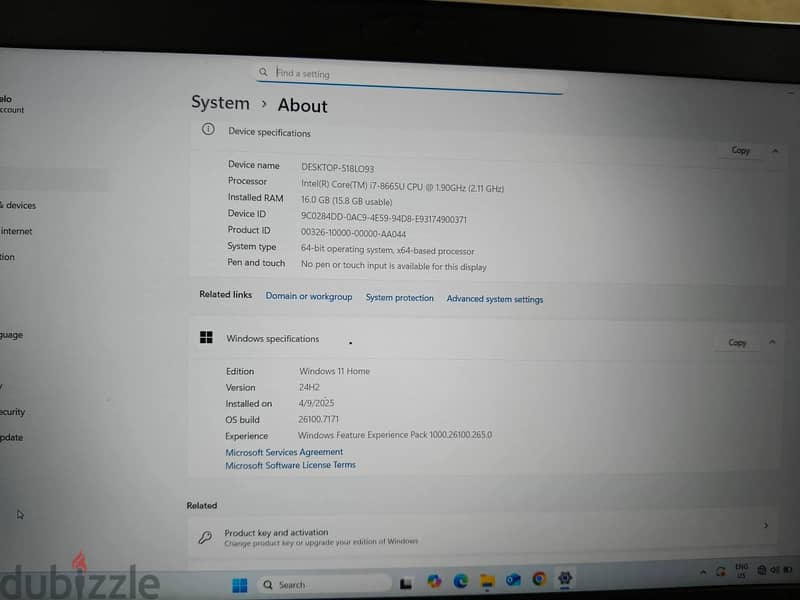Image resolution: width=800 pixels, height=600 pixels.
Task: Open Product key and activation
Action: tap(482, 534)
